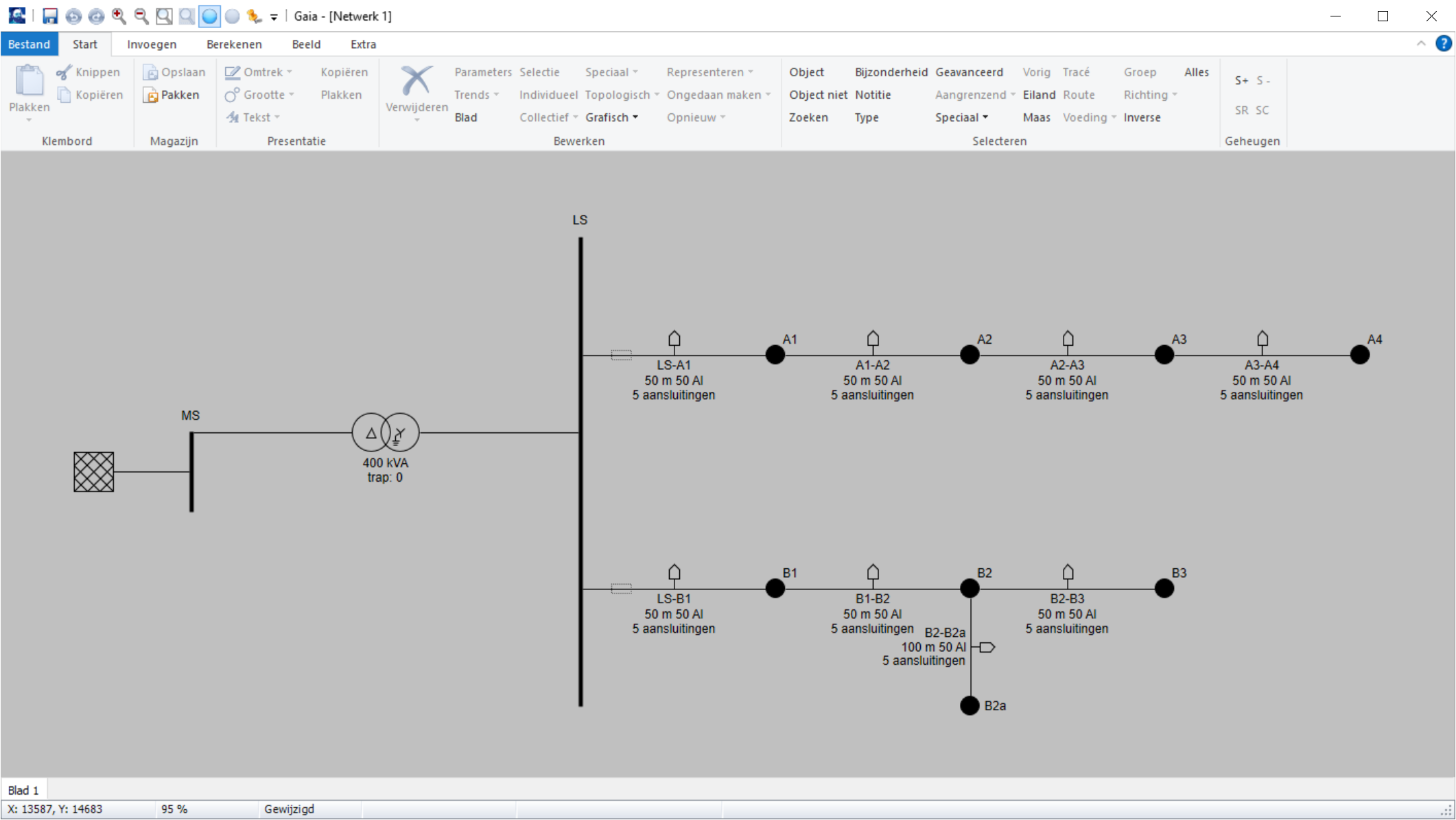Click the zoom in magnifier icon
This screenshot has width=1456, height=820.
pyautogui.click(x=118, y=16)
